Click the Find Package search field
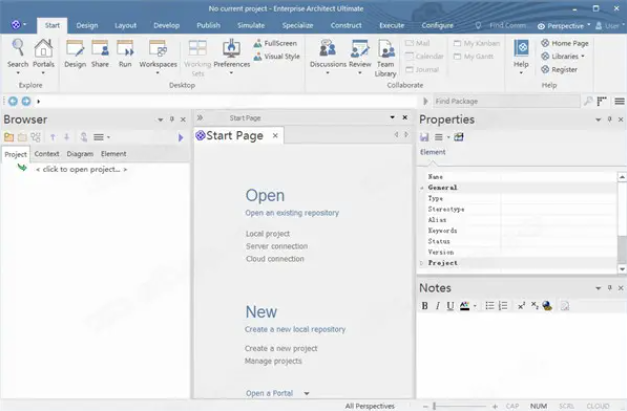The image size is (627, 411). point(505,101)
